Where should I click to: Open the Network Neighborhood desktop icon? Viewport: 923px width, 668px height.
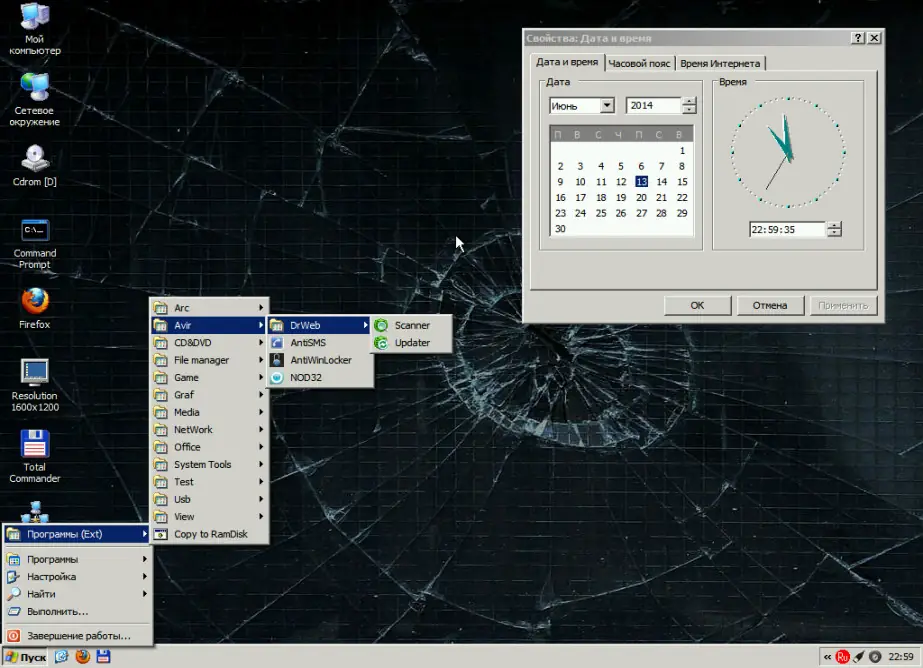[x=34, y=99]
